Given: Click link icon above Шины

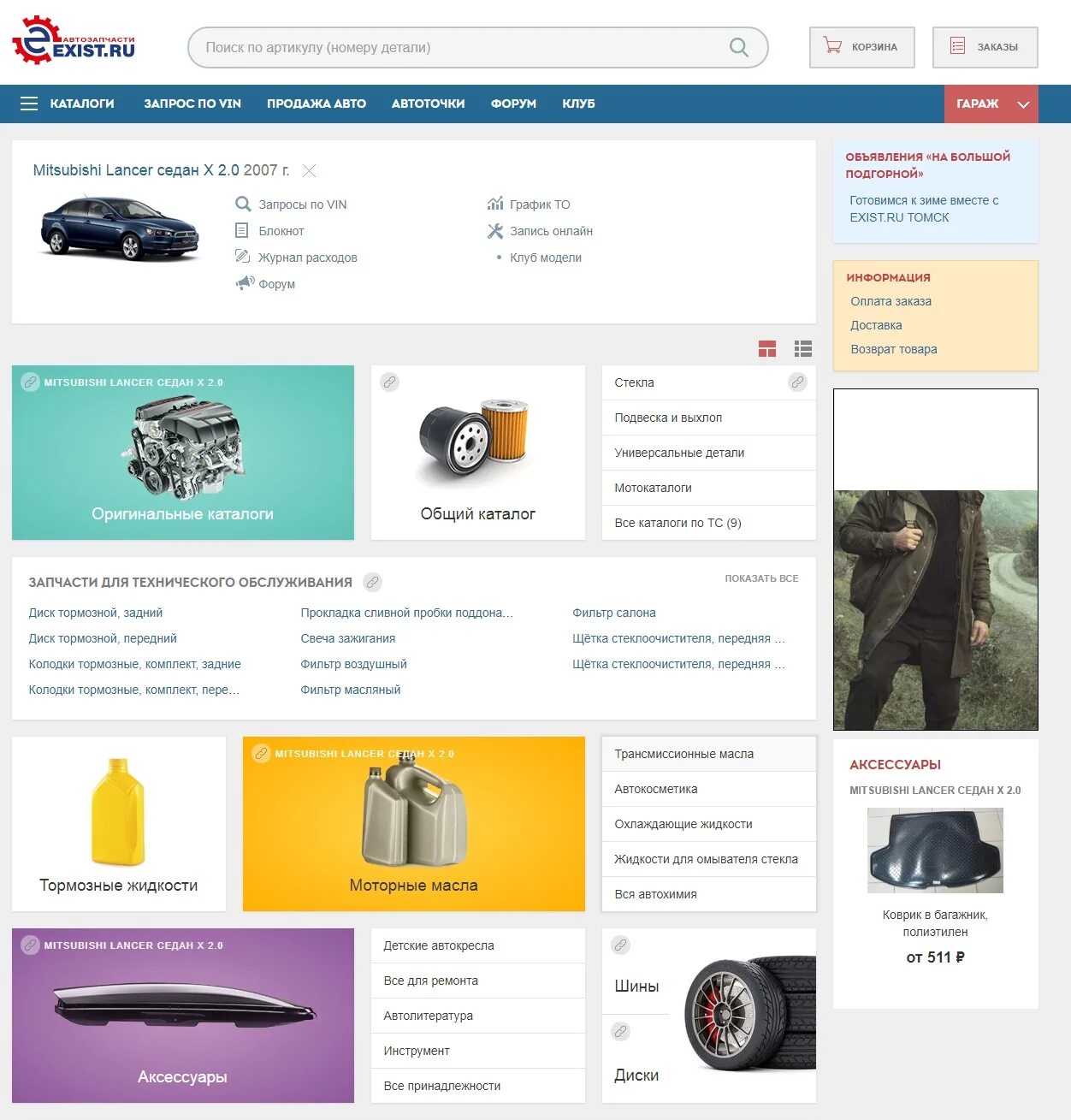Looking at the screenshot, I should [621, 945].
